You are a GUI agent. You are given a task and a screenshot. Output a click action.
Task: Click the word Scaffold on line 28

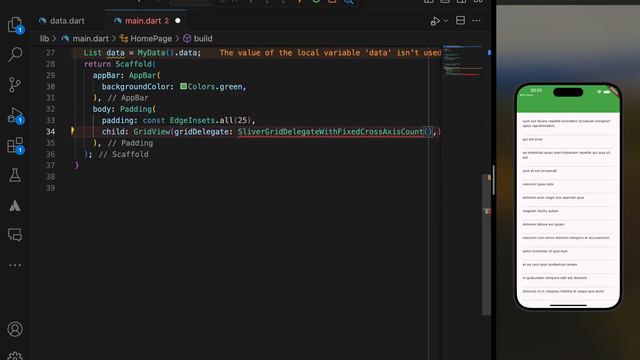tap(133, 64)
